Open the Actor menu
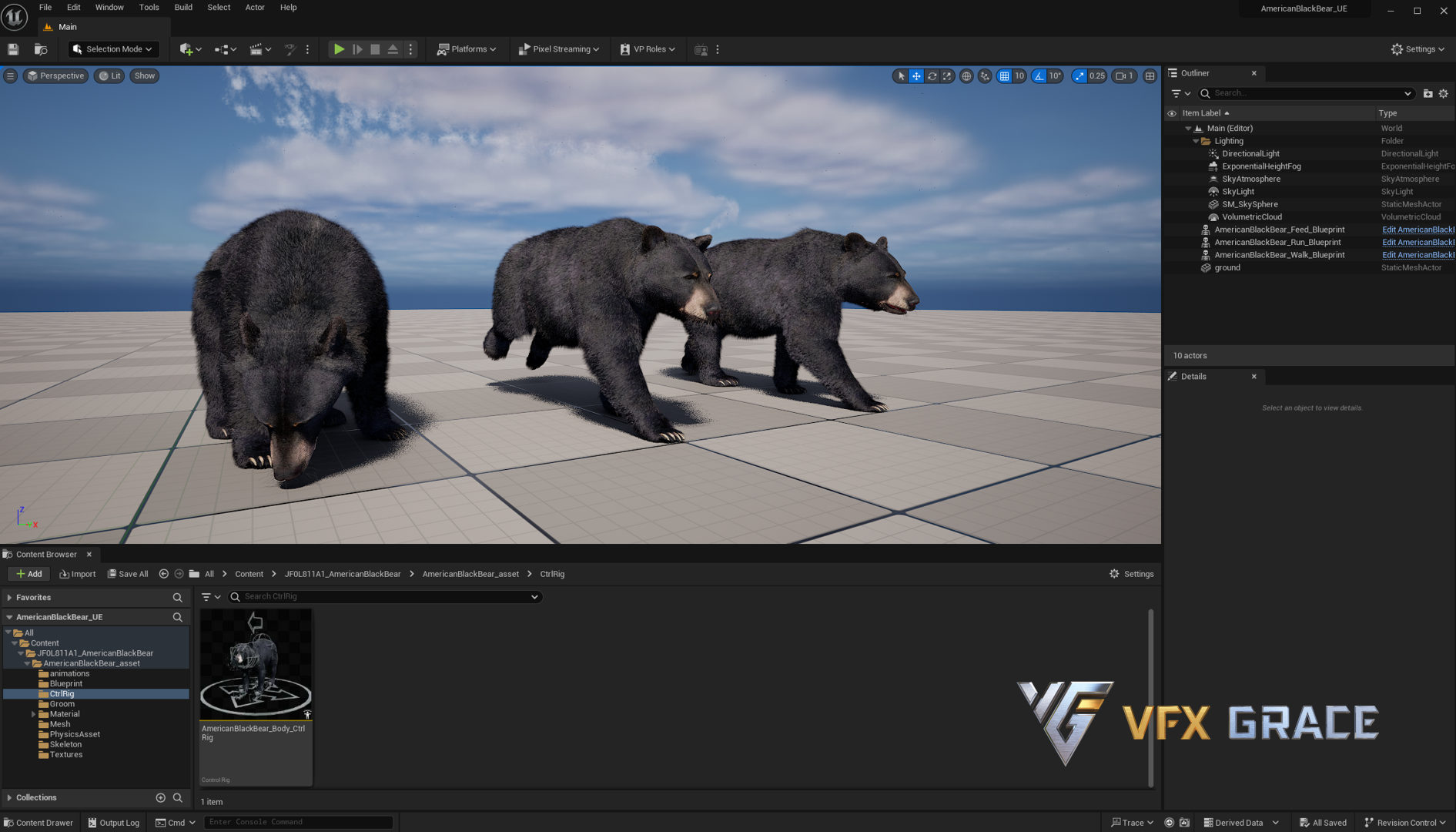This screenshot has width=1456, height=832. tap(255, 8)
